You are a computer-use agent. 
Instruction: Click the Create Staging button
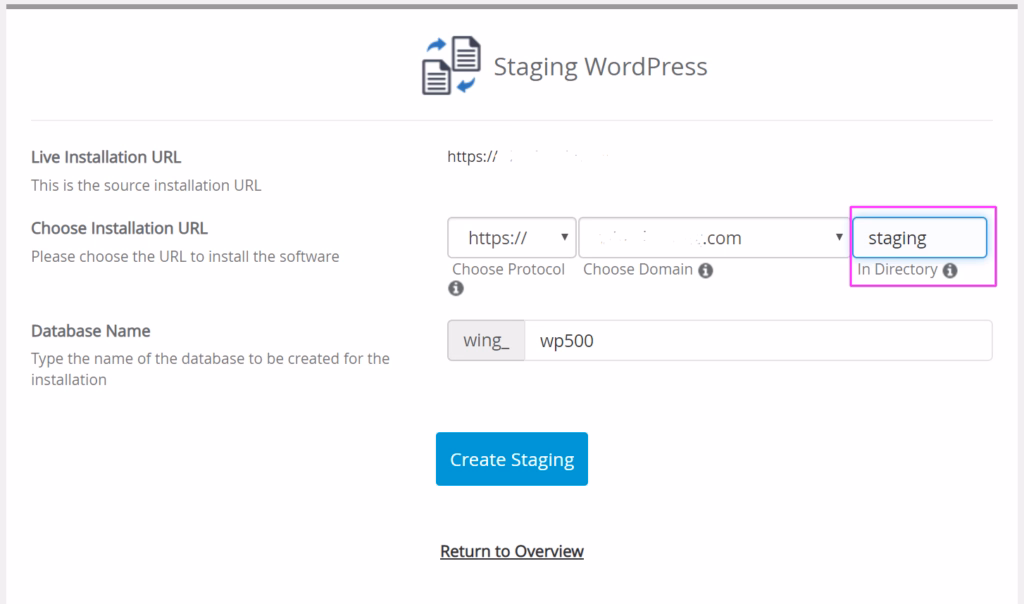[512, 459]
